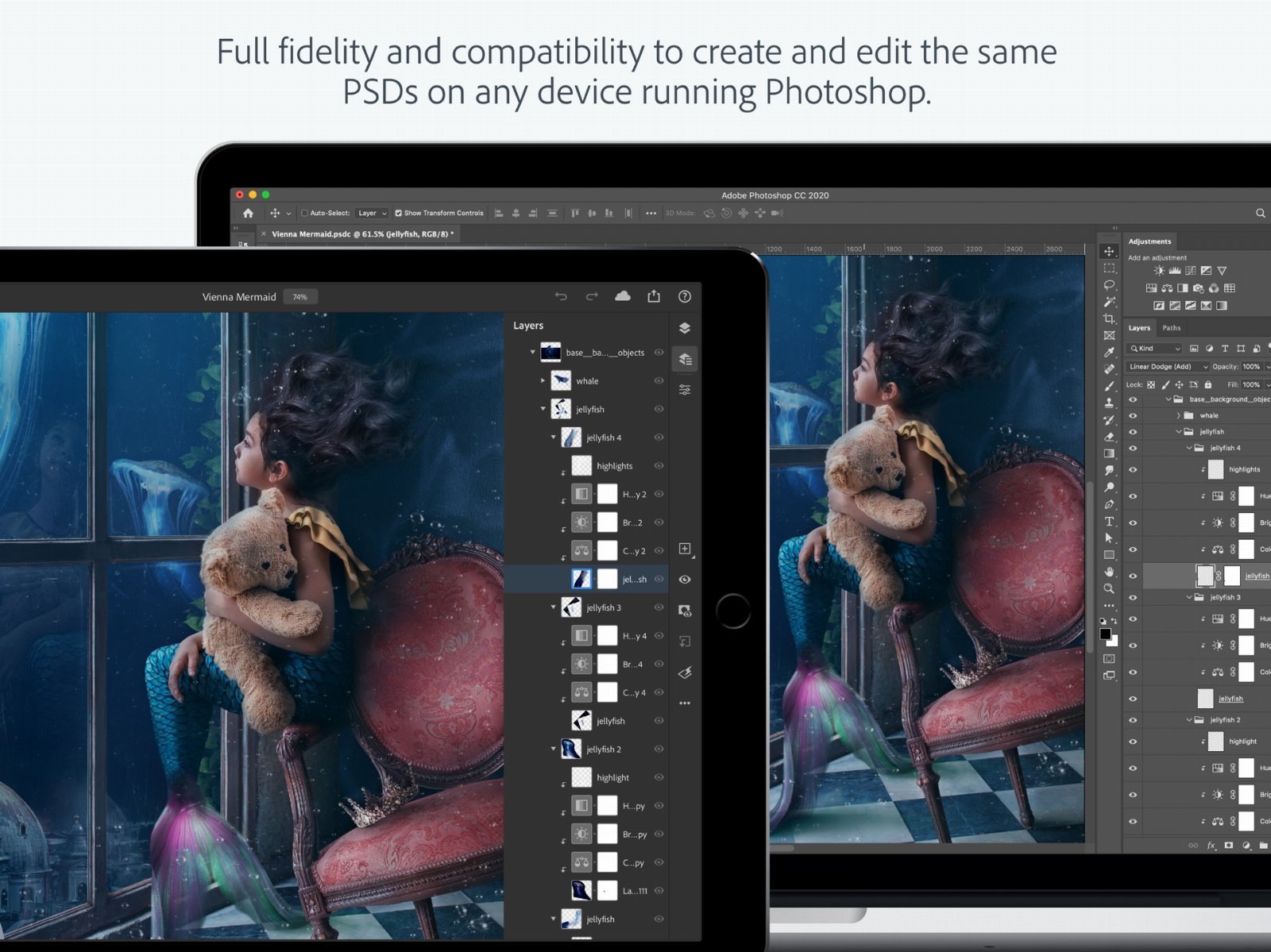Click the share/export icon on iPad
The height and width of the screenshot is (952, 1271).
[x=654, y=296]
